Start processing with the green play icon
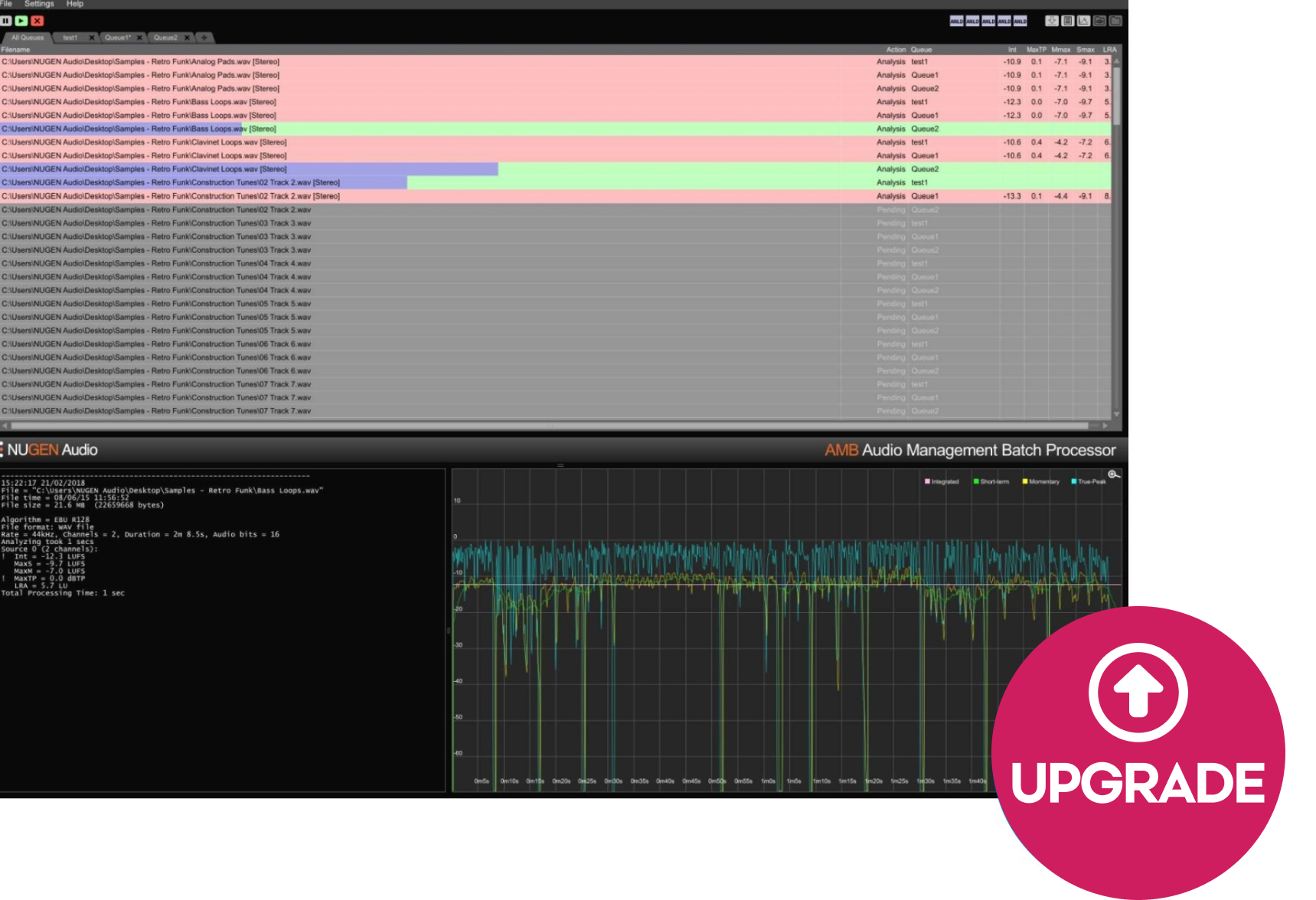1316x900 pixels. (21, 21)
